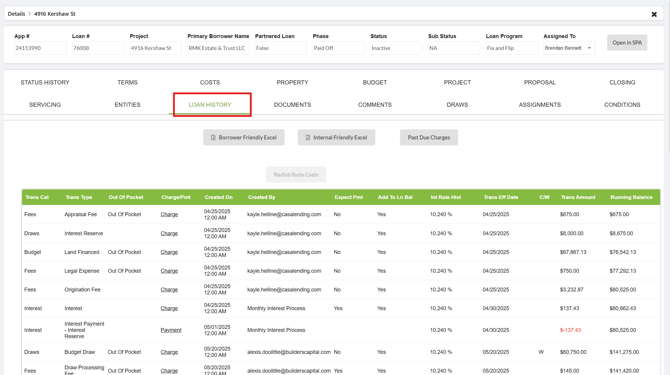Click the Trans Eff Date column header
This screenshot has height=375, width=670.
tap(501, 197)
